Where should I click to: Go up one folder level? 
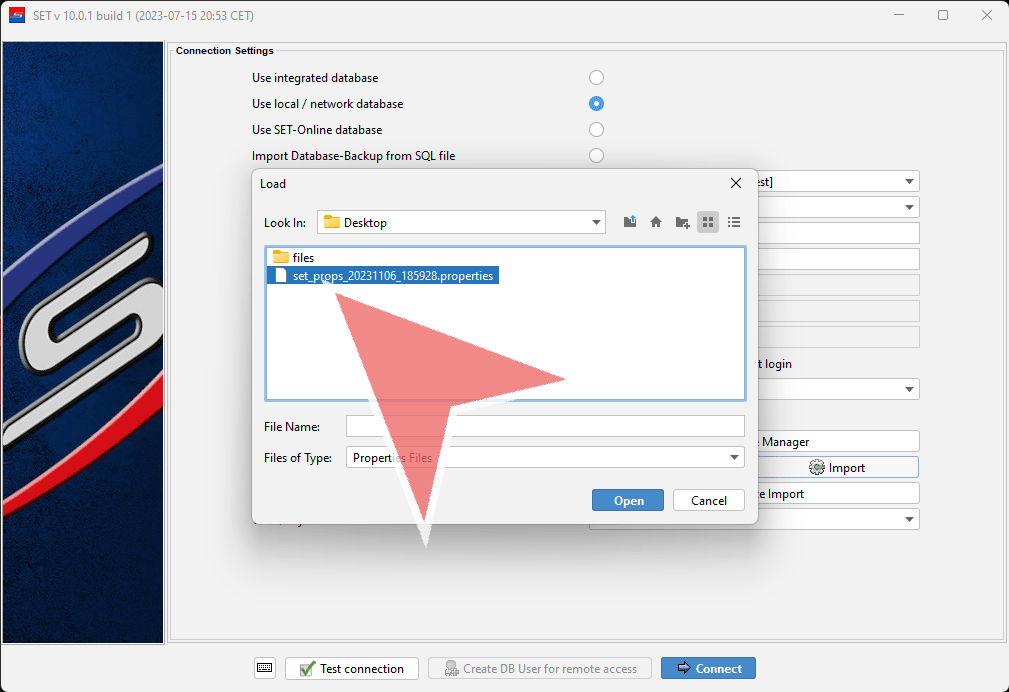tap(630, 222)
